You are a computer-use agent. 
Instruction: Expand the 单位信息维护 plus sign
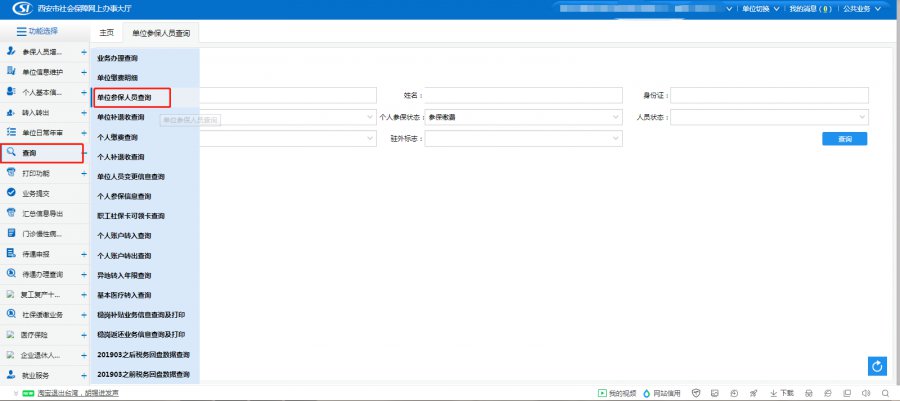point(83,72)
